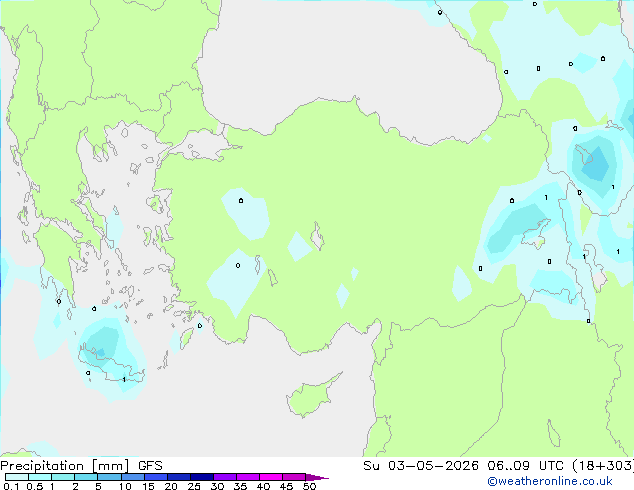Select the 2–5 mm legend color box
Image resolution: width=634 pixels, height=490 pixels.
pyautogui.click(x=86, y=477)
